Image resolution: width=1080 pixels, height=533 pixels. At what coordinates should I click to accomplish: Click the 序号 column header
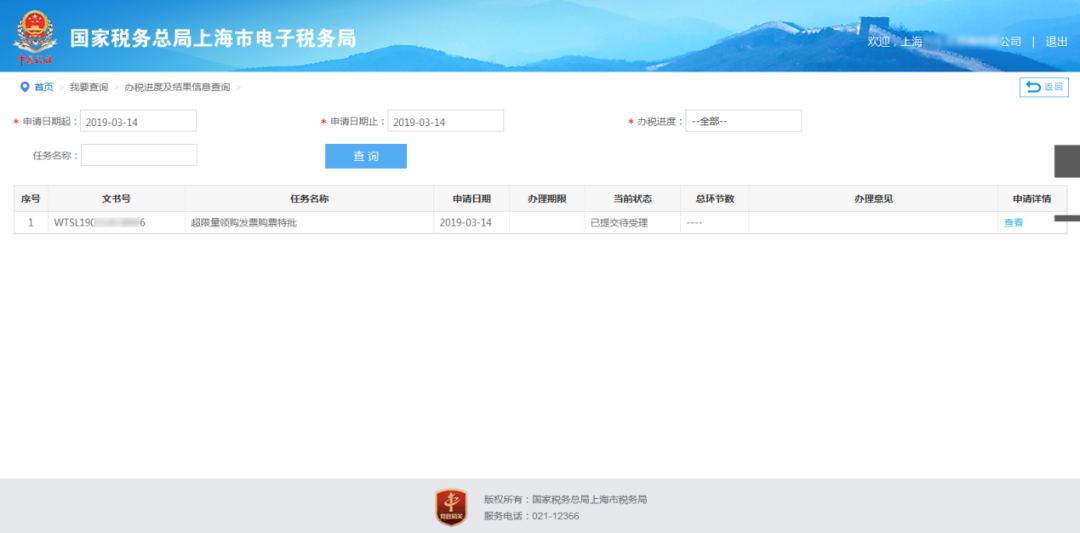(31, 198)
